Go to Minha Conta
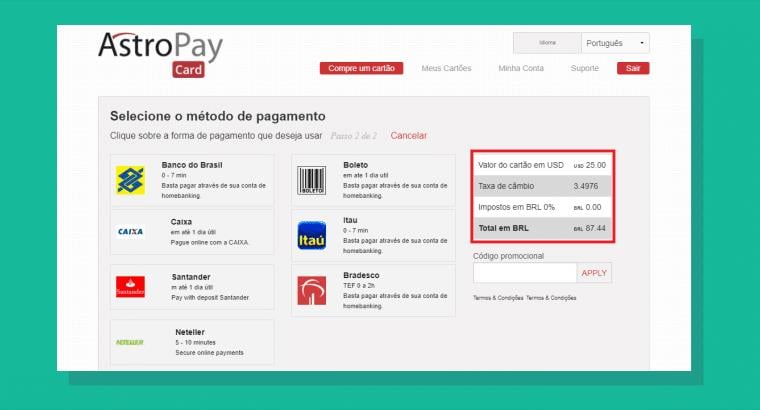This screenshot has height=410, width=760. 521,68
